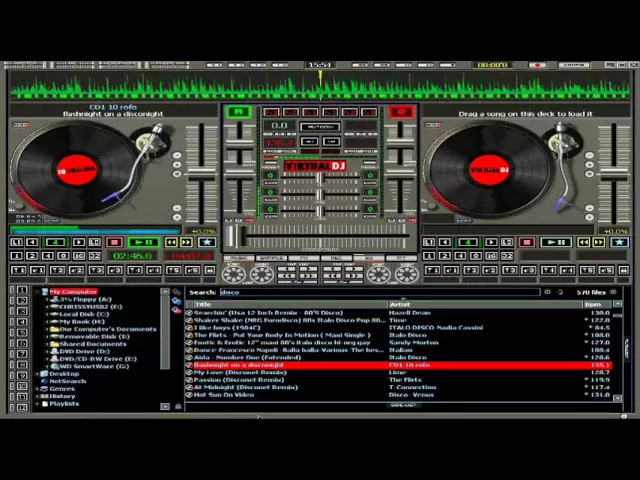Open the first tab below the crossfader
The width and height of the screenshot is (640, 480).
click(239, 258)
